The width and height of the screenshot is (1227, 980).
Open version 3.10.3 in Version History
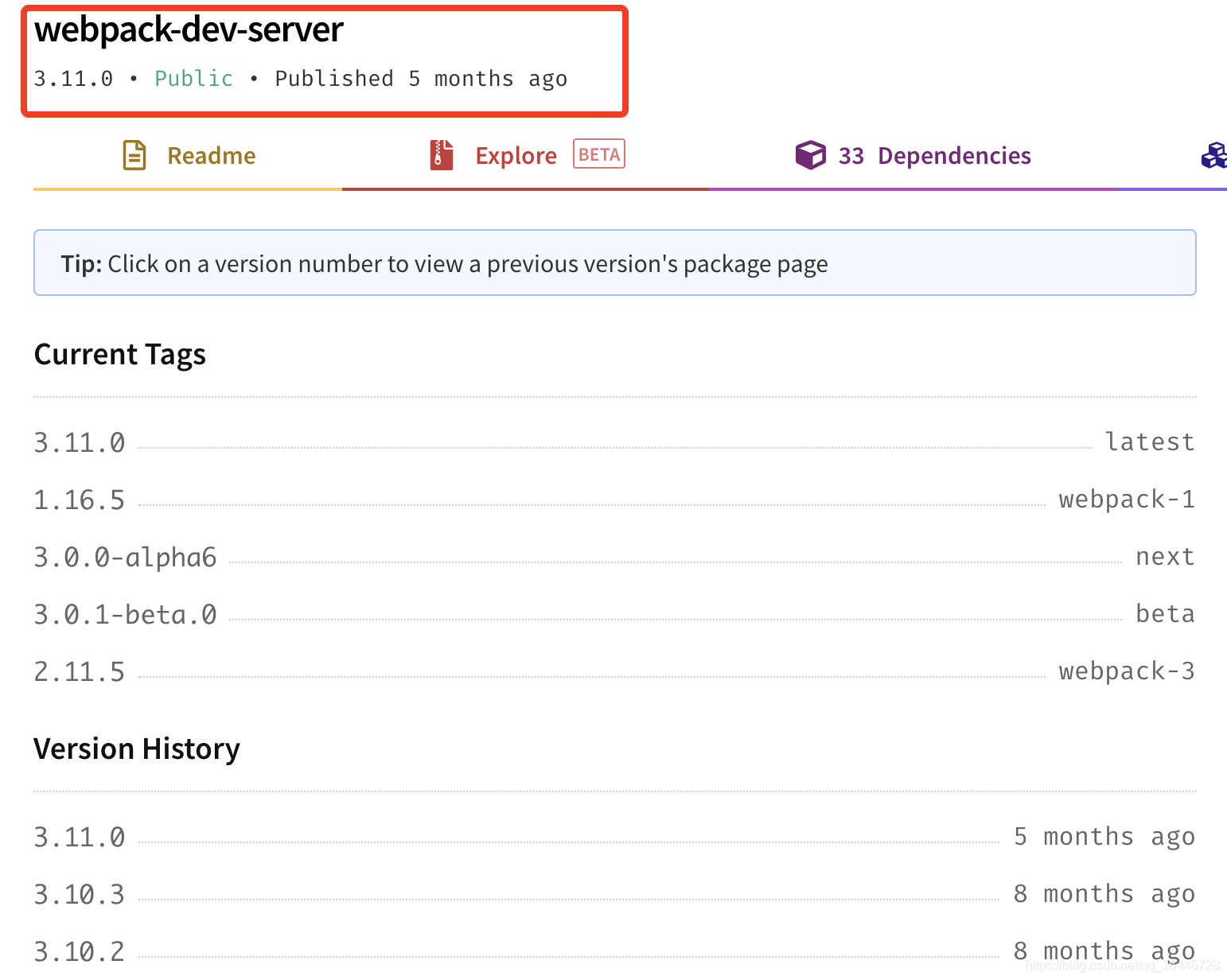tap(80, 894)
